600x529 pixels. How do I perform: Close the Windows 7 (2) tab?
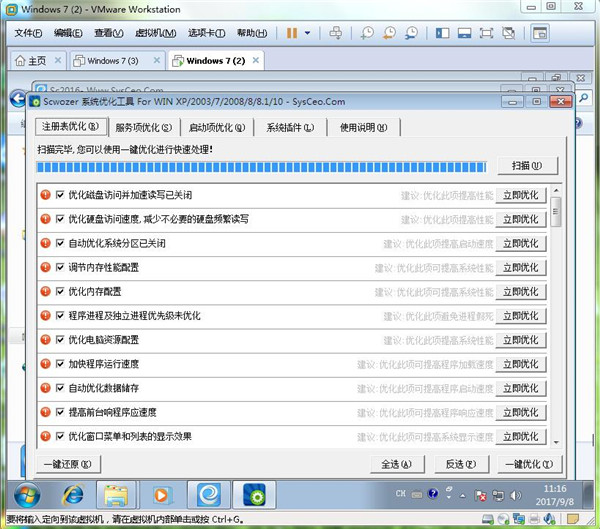pos(256,60)
